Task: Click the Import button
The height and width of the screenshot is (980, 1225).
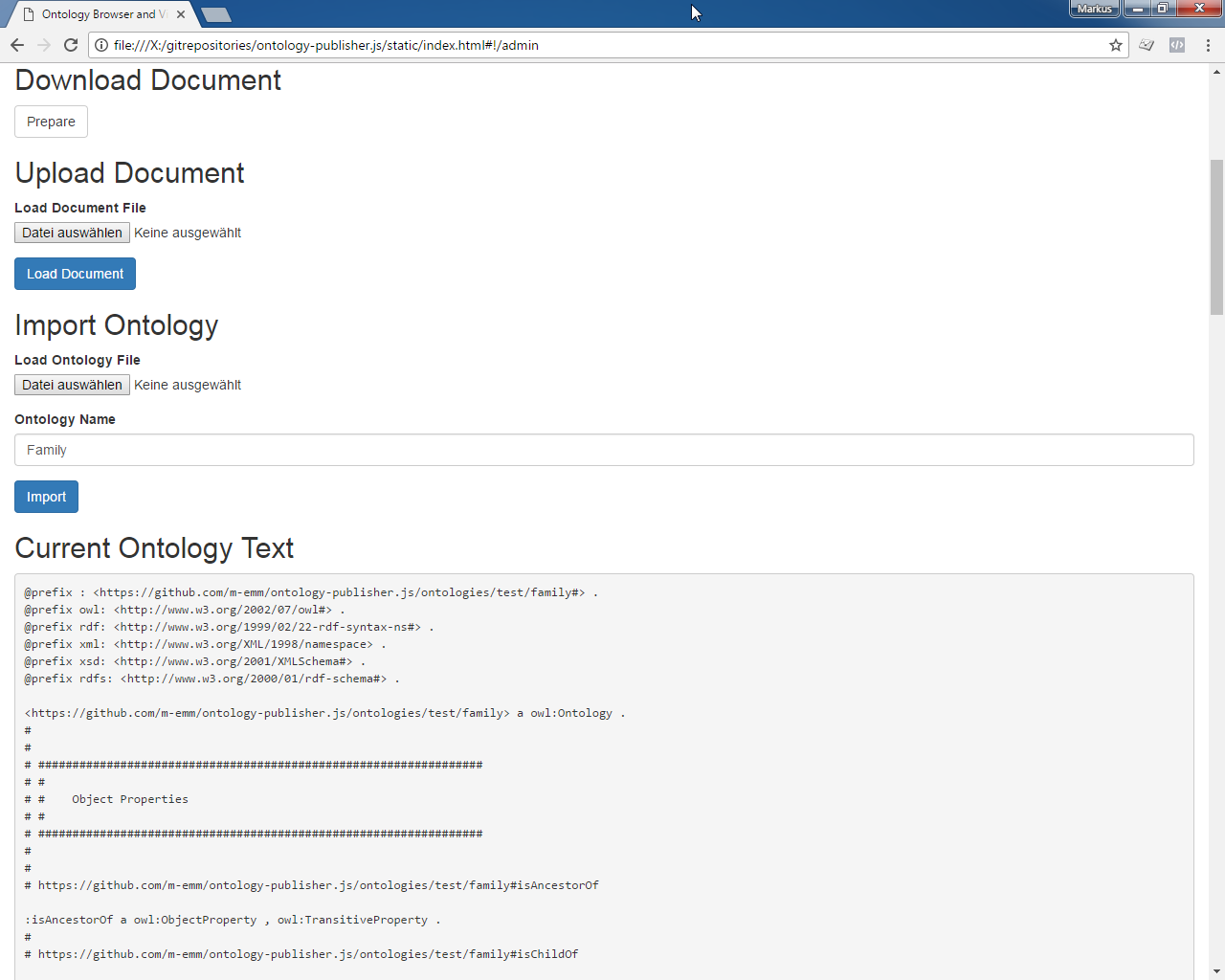Action: (x=46, y=497)
